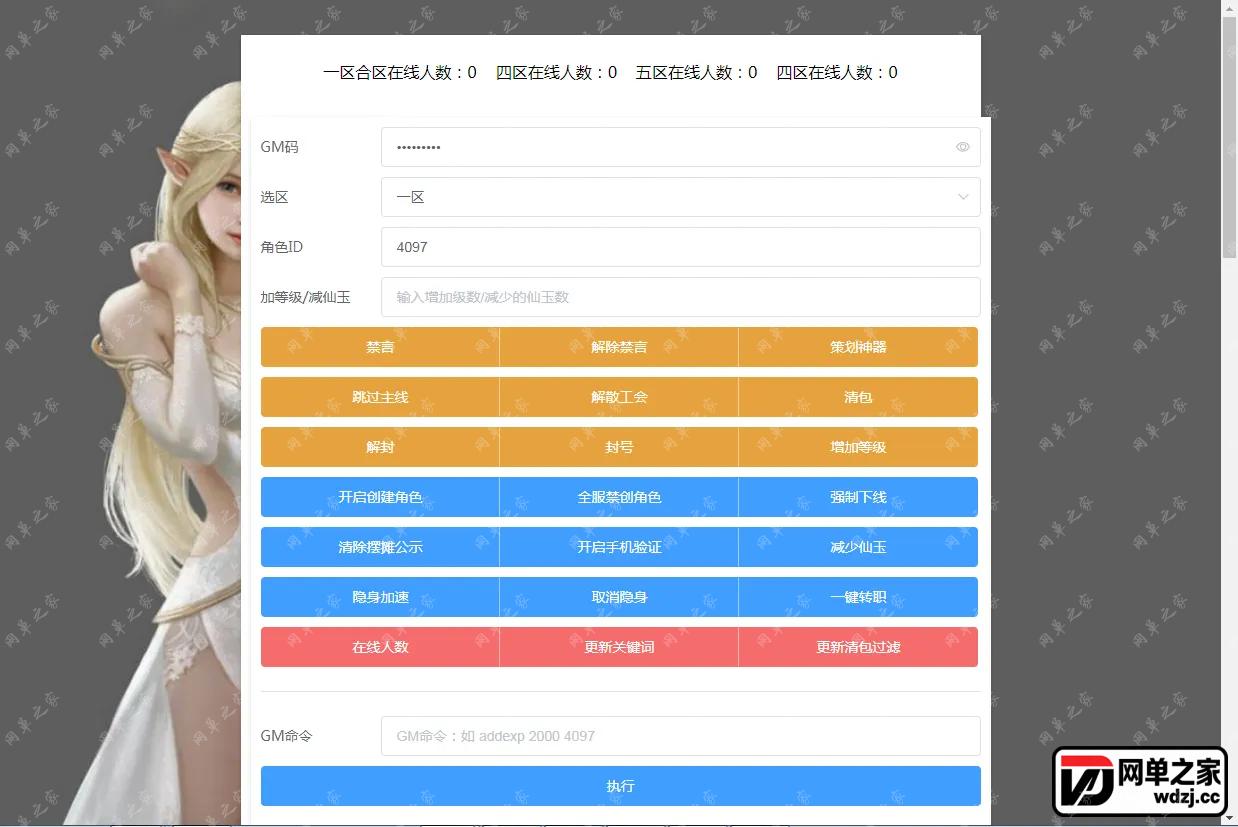
Task: Click the red 在线人数 button
Action: pos(380,647)
